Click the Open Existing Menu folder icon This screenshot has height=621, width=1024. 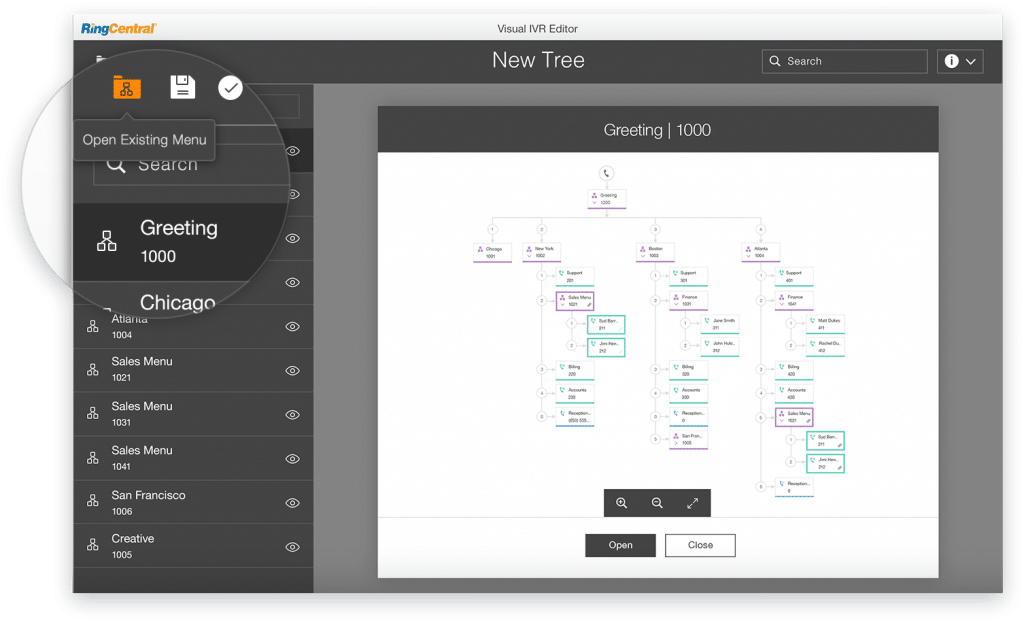click(126, 87)
